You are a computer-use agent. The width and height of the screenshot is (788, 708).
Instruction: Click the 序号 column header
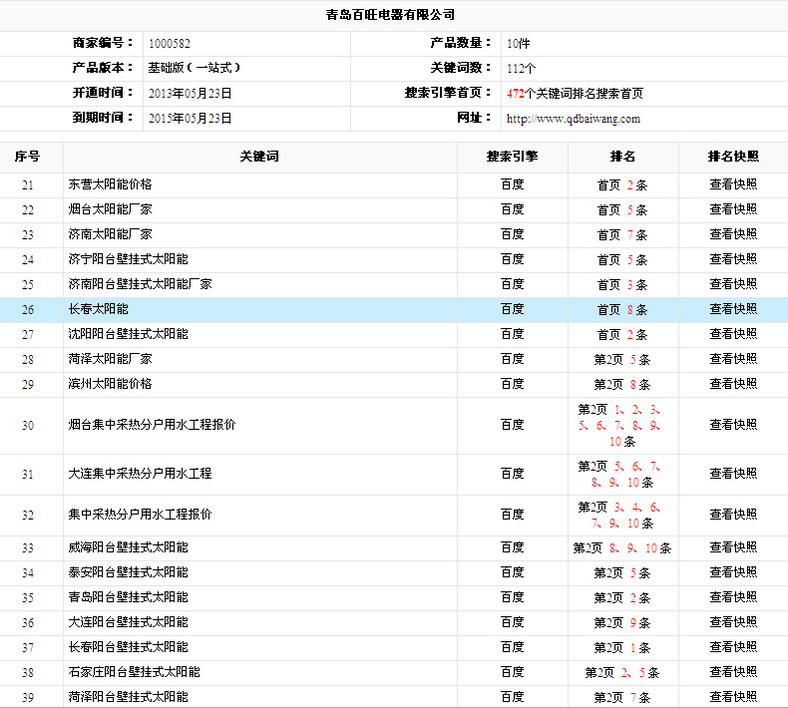coord(27,157)
